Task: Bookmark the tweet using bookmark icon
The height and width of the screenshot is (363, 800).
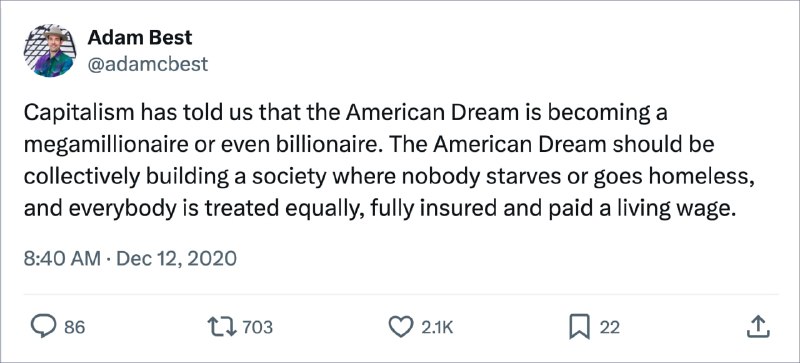Action: click(x=580, y=327)
